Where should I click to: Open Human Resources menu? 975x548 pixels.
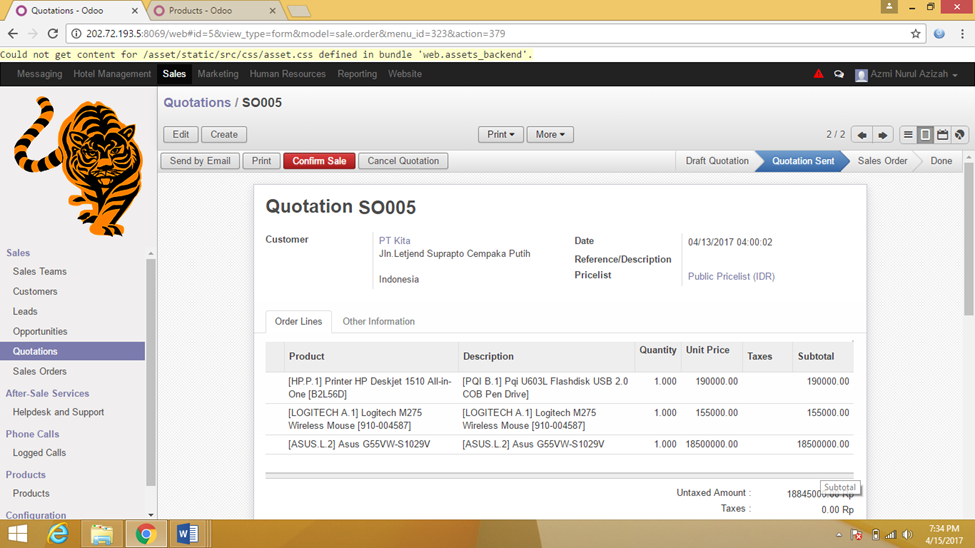coord(287,74)
